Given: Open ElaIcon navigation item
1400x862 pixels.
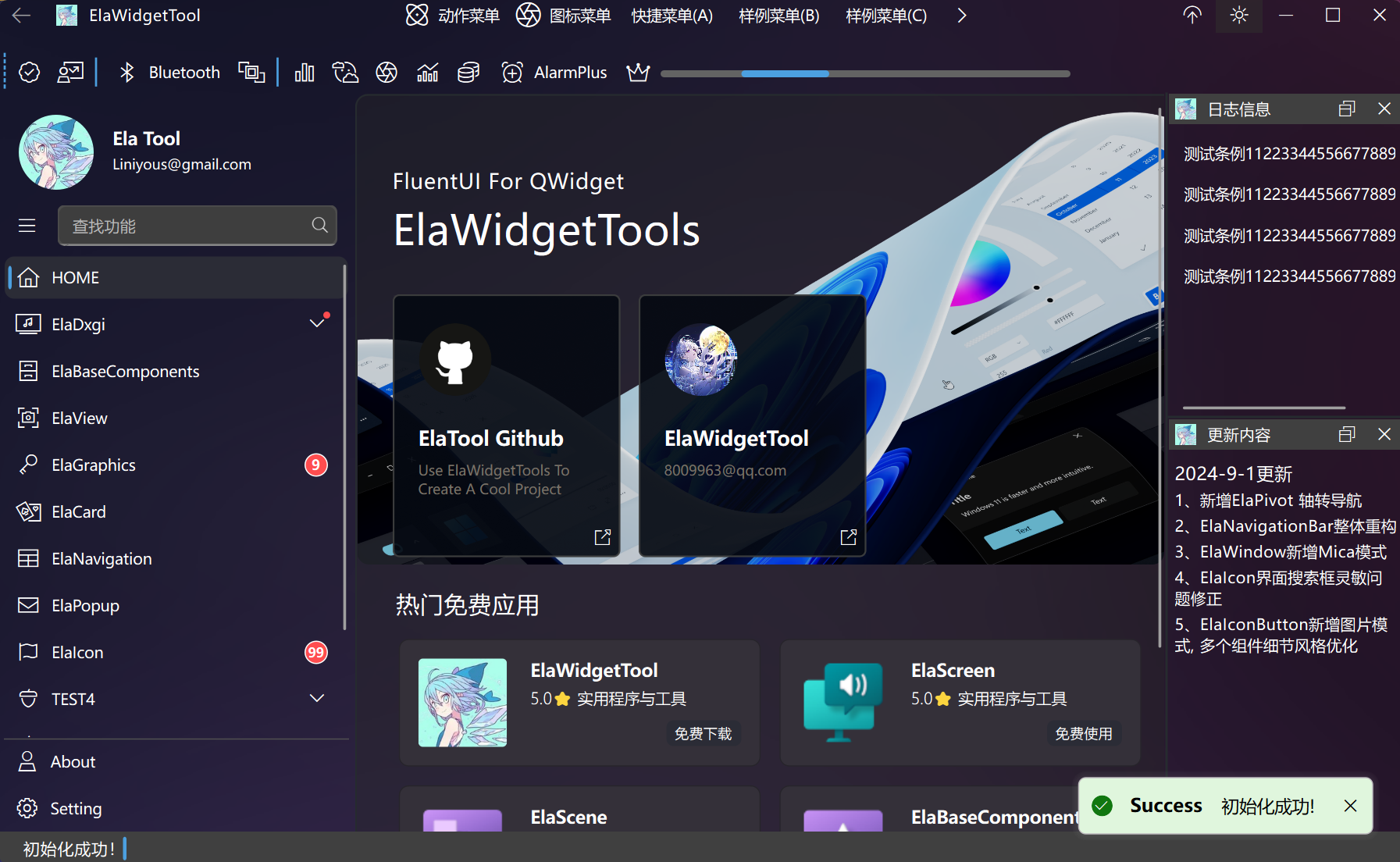Looking at the screenshot, I should click(x=175, y=653).
